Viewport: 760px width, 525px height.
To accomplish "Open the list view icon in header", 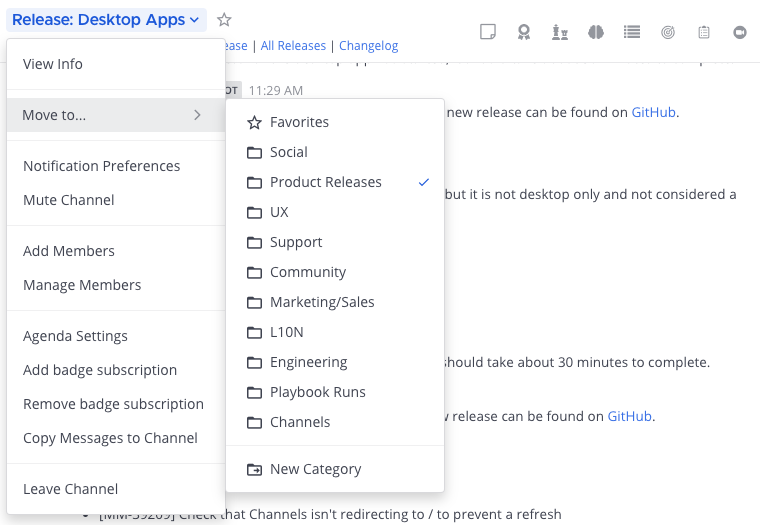I will coord(632,32).
